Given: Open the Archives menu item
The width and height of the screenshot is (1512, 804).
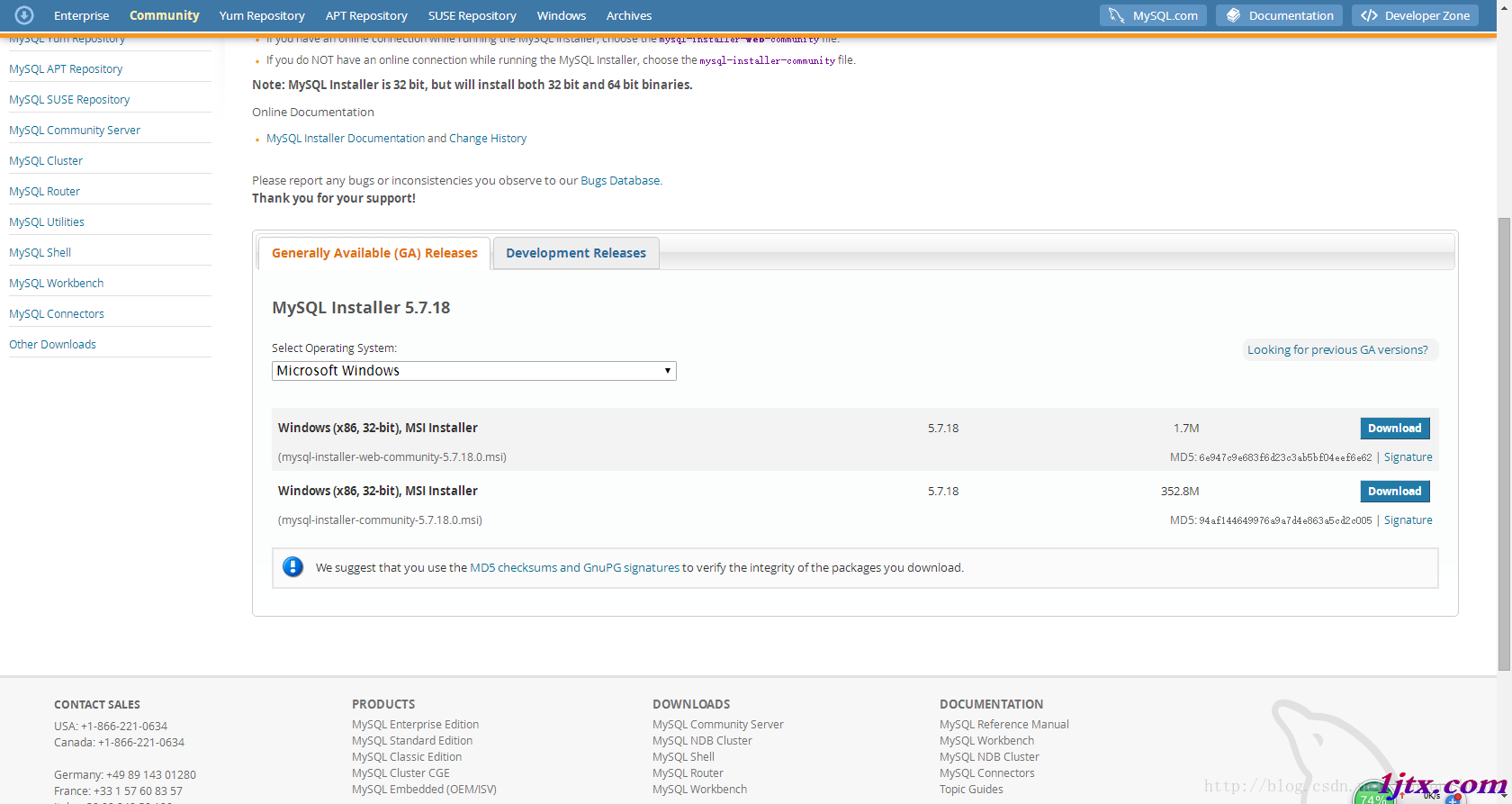Looking at the screenshot, I should coord(629,15).
